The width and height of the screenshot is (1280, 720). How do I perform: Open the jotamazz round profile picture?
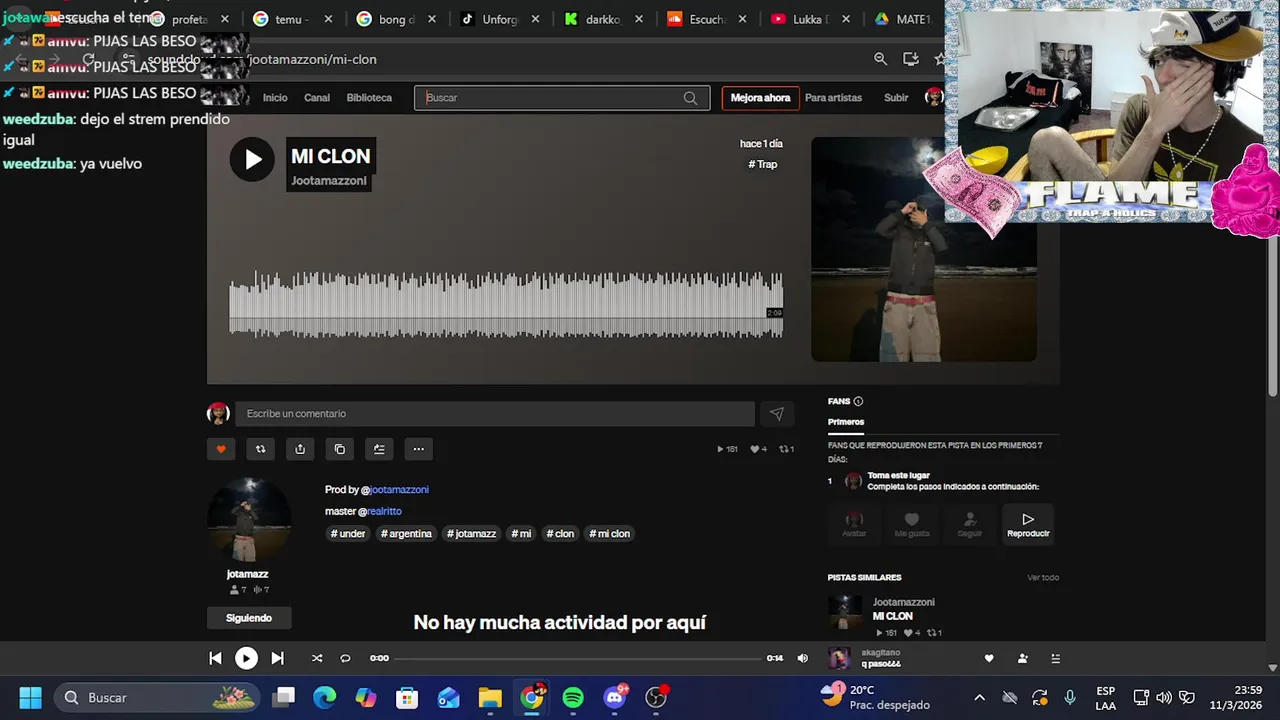click(x=249, y=520)
